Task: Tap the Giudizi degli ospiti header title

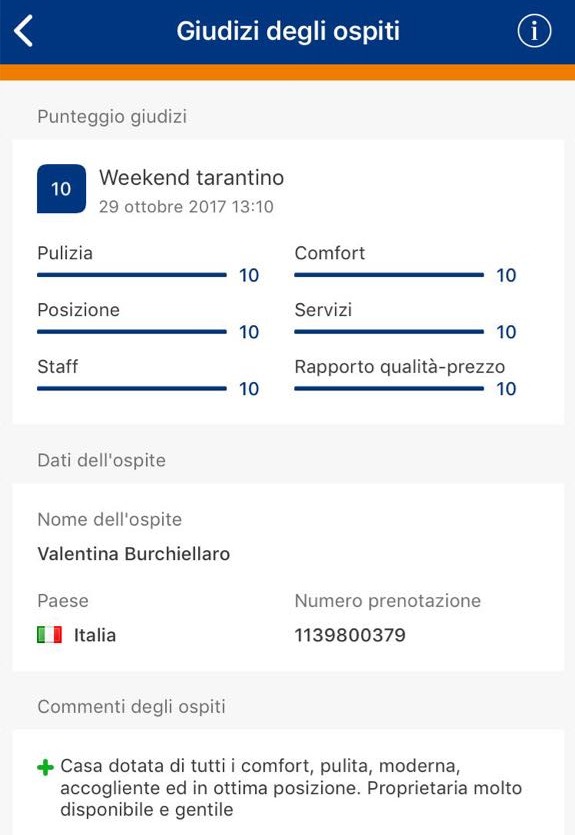Action: 288,31
